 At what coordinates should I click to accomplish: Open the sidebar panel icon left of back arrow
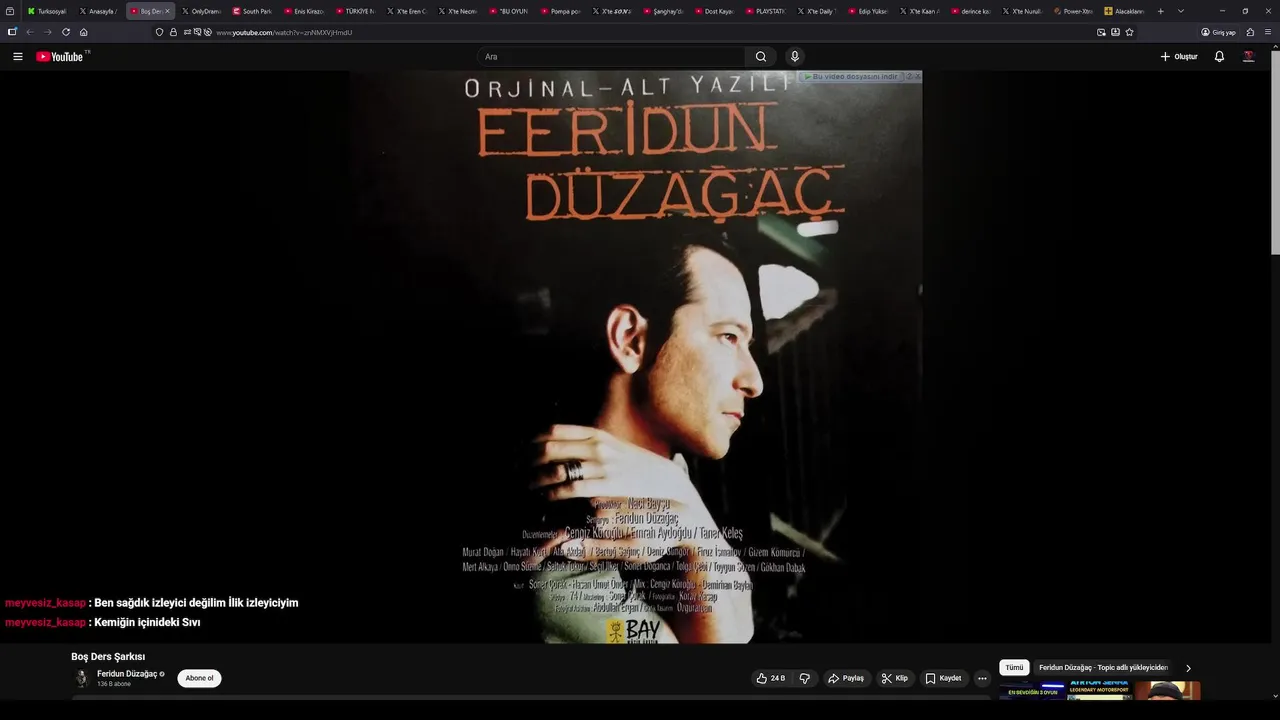click(x=12, y=32)
